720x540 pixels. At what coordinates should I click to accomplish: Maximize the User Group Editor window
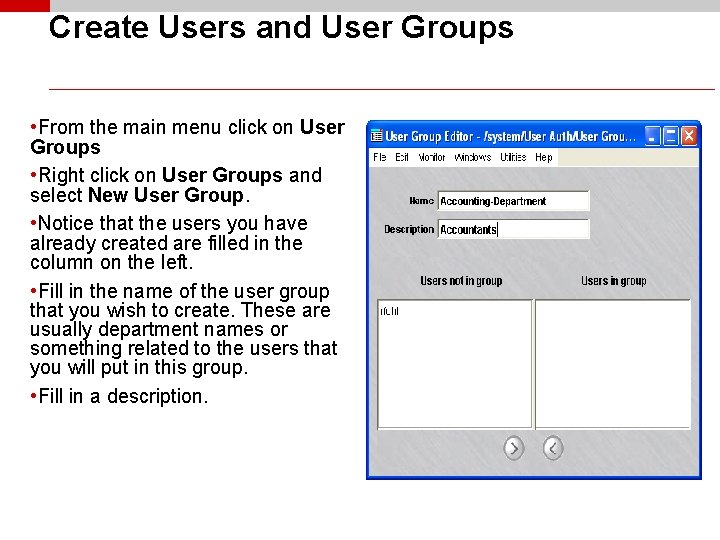pyautogui.click(x=670, y=136)
